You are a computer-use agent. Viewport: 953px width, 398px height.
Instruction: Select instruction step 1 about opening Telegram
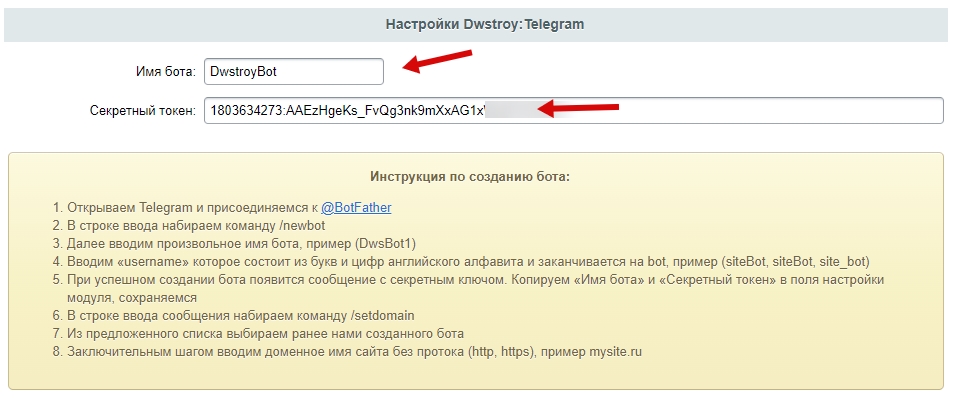[x=222, y=208]
